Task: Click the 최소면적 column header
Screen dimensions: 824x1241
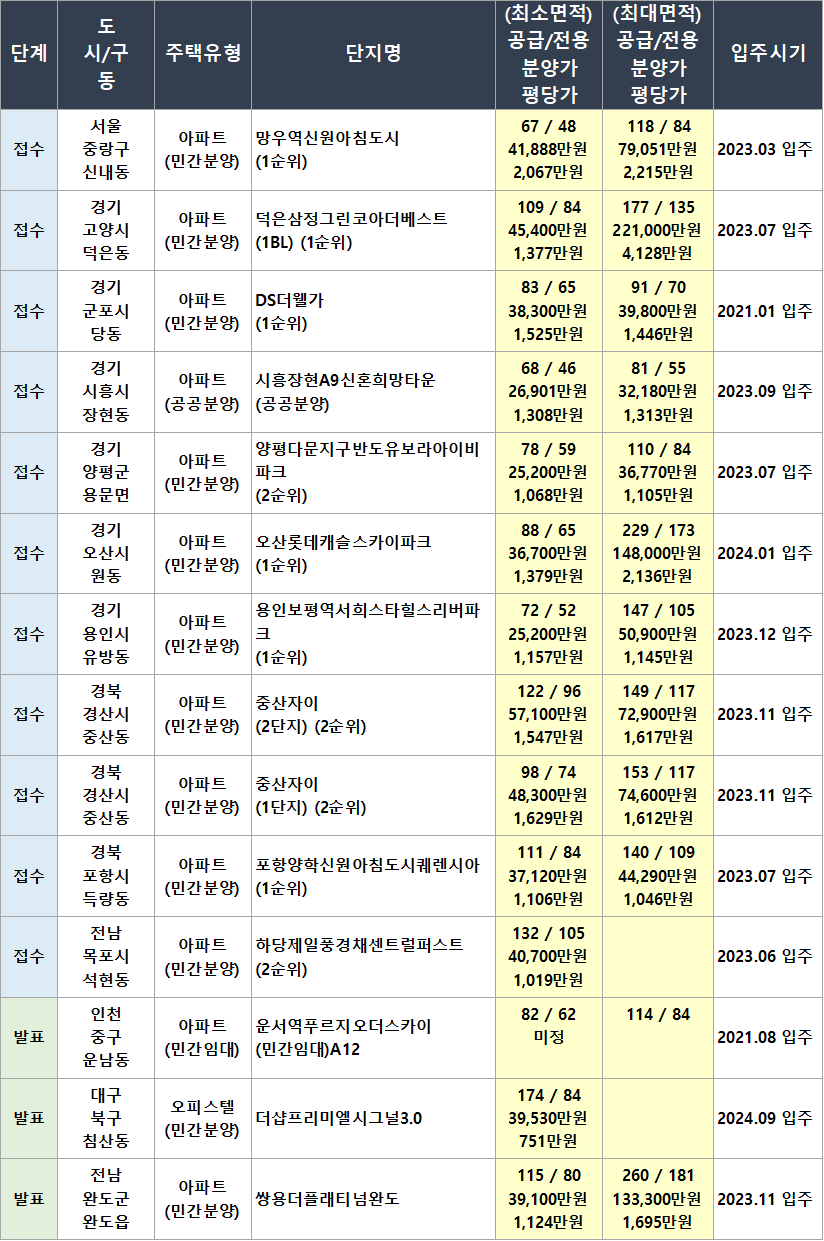Action: tap(548, 54)
